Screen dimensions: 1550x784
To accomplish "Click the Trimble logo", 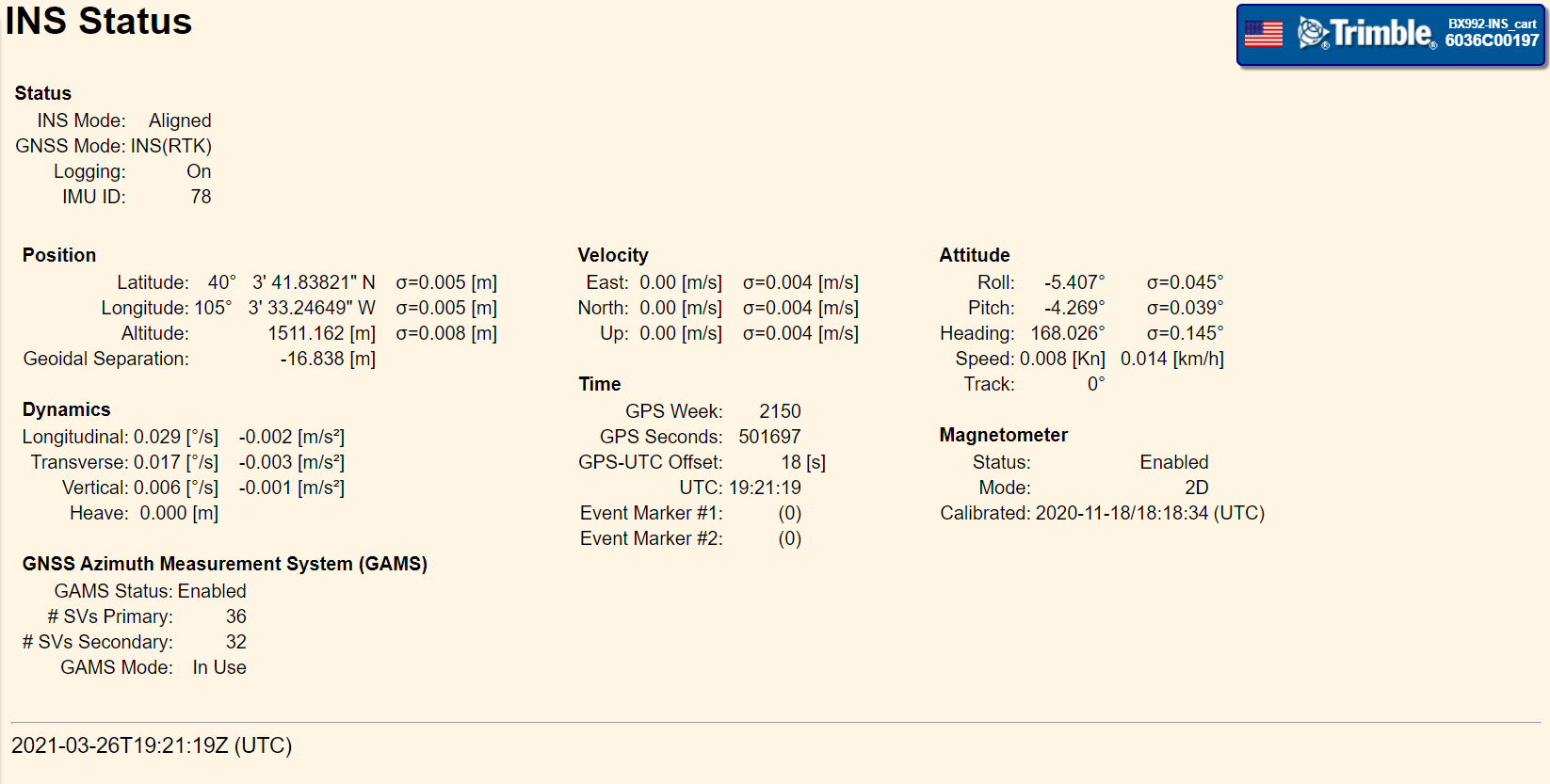I will (x=1366, y=33).
